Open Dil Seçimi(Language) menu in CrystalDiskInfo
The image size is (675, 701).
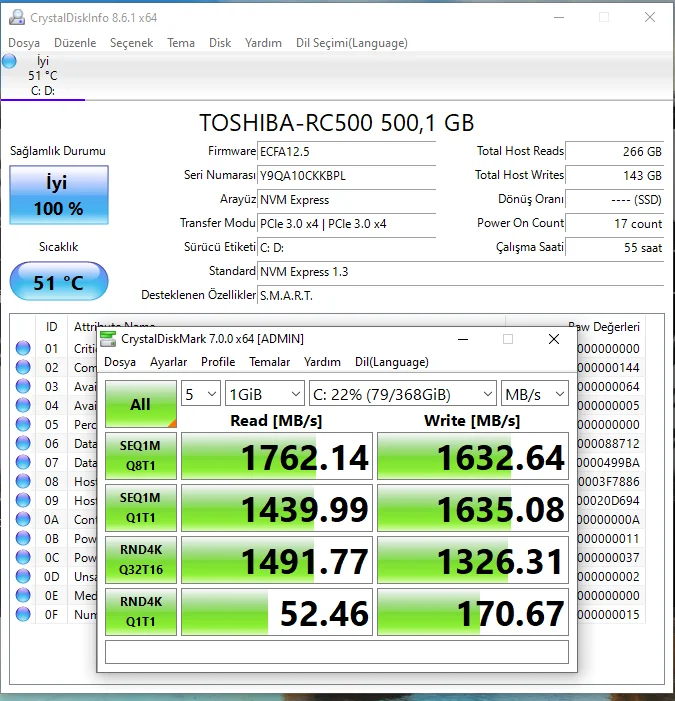[x=352, y=43]
